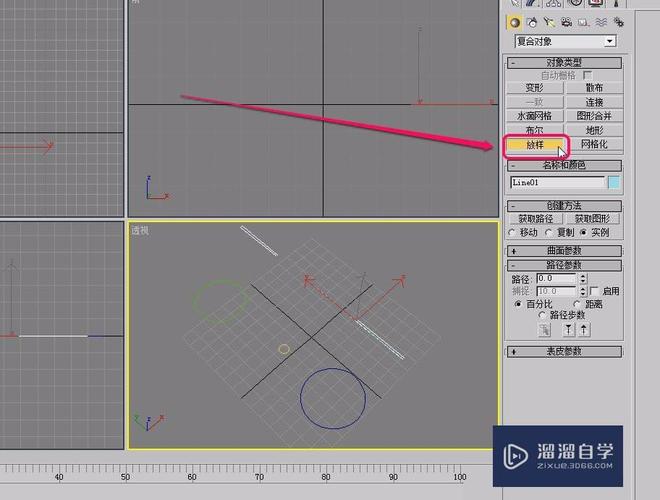
Task: Expand the 表皮参数 rollout
Action: (564, 351)
